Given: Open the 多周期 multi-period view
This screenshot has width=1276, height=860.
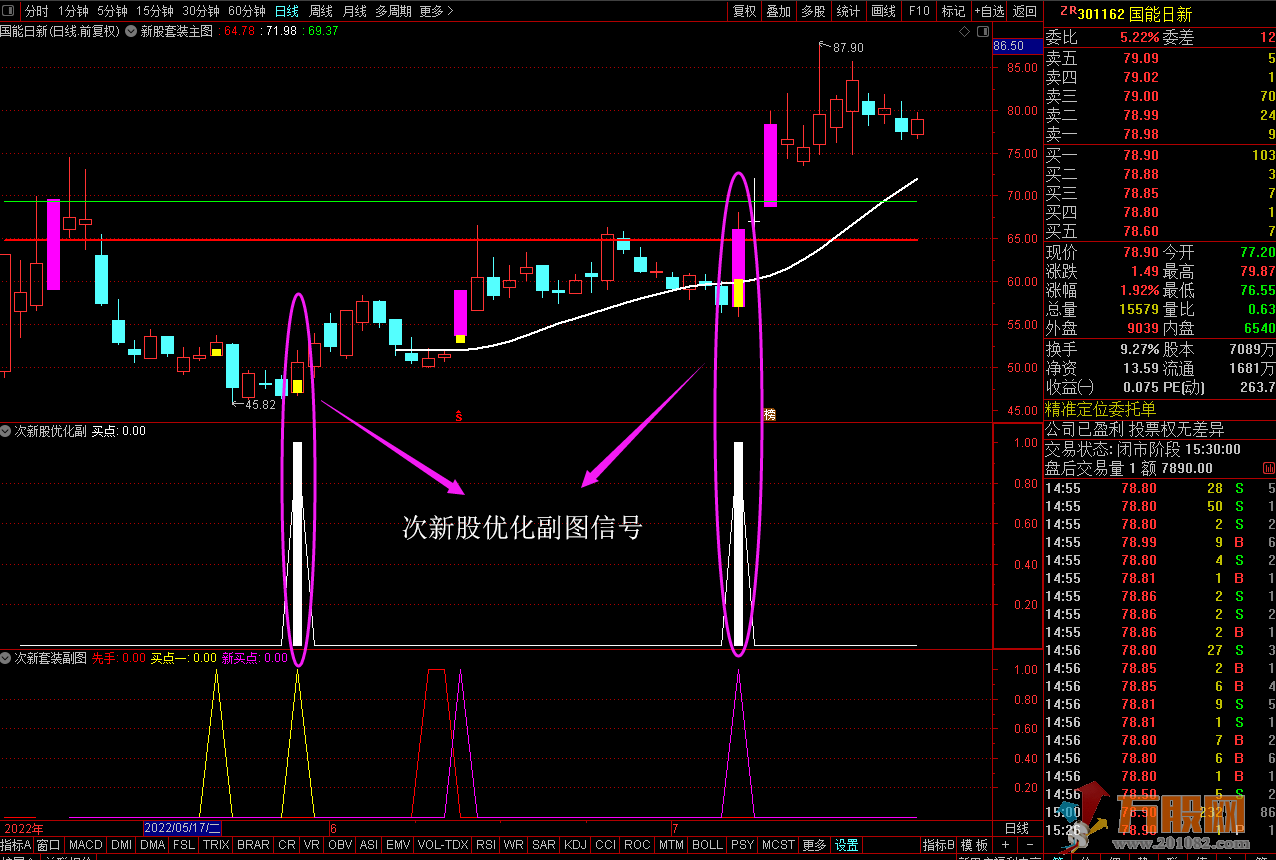Looking at the screenshot, I should [394, 11].
